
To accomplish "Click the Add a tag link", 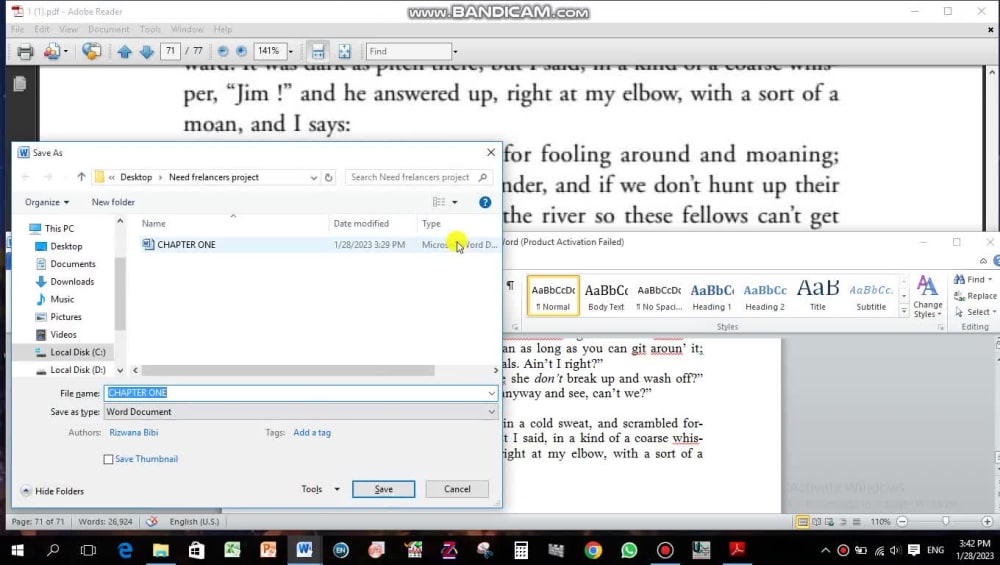I will [312, 432].
